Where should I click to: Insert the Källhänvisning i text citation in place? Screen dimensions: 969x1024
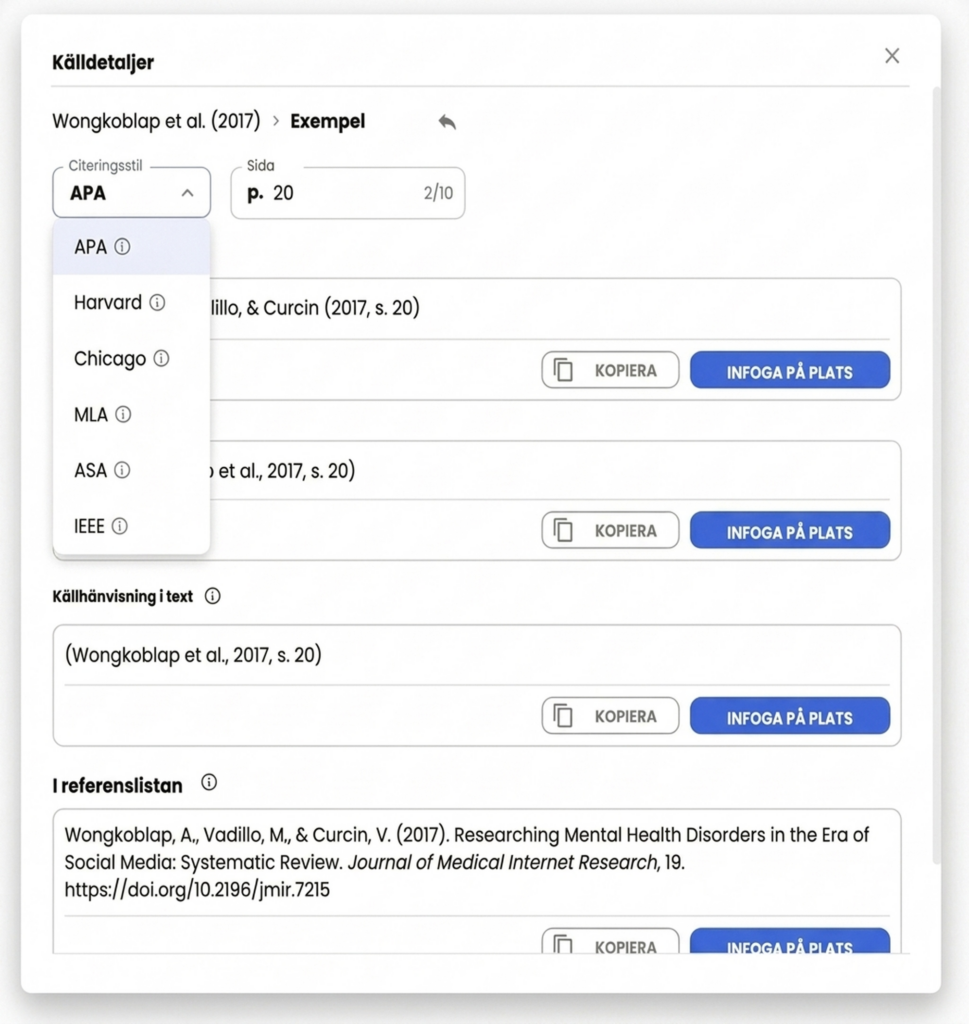pyautogui.click(x=789, y=716)
